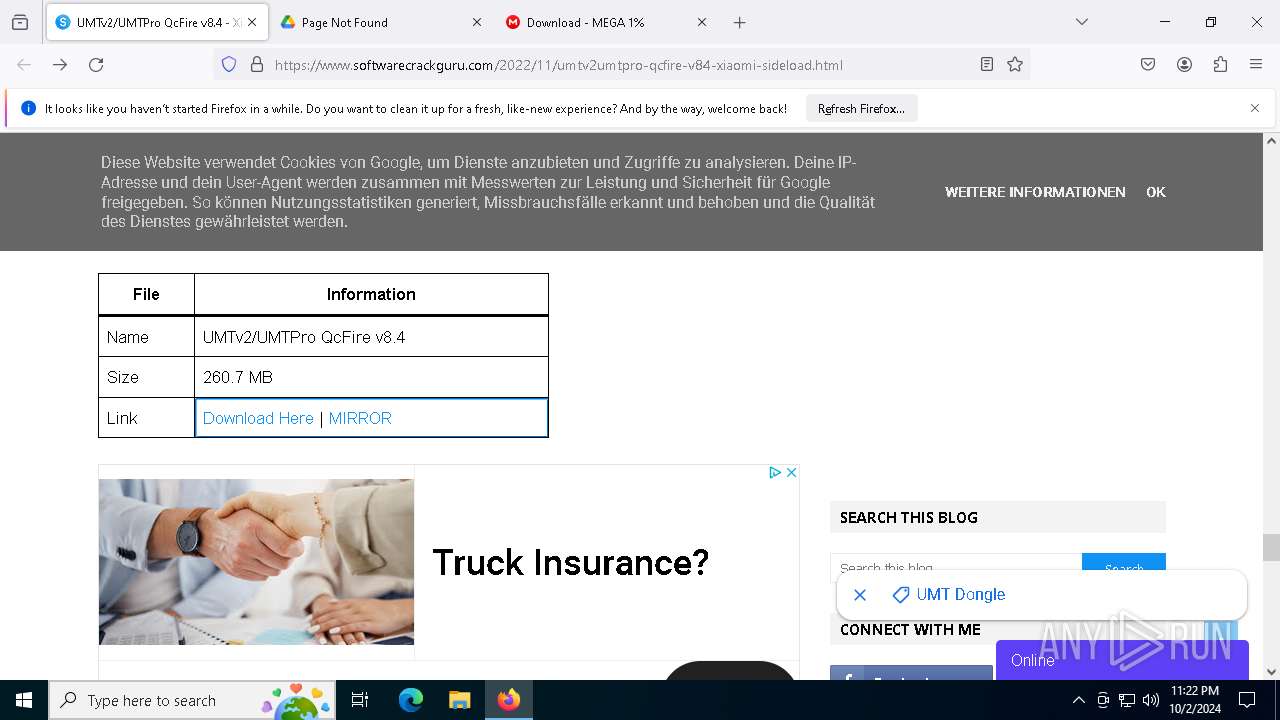Toggle reader view icon
This screenshot has width=1280, height=720.
tap(987, 65)
